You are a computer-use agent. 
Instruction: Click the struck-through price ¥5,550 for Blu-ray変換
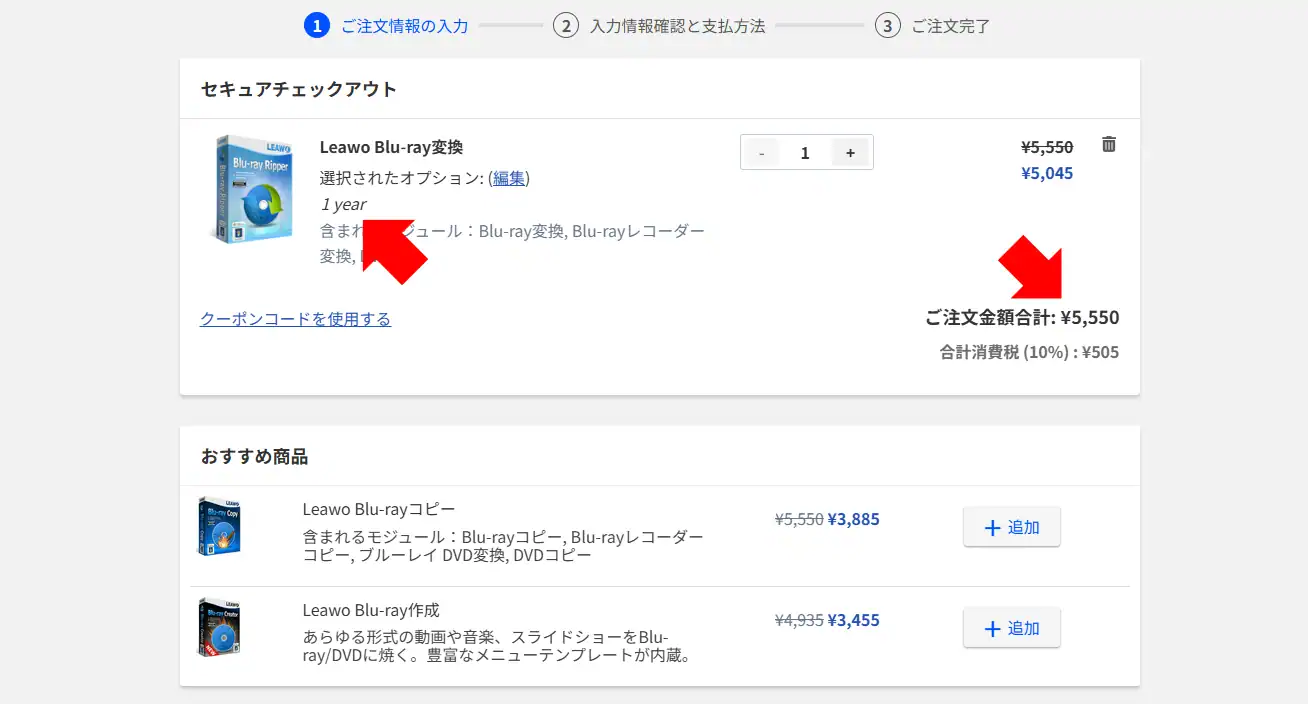click(1047, 147)
